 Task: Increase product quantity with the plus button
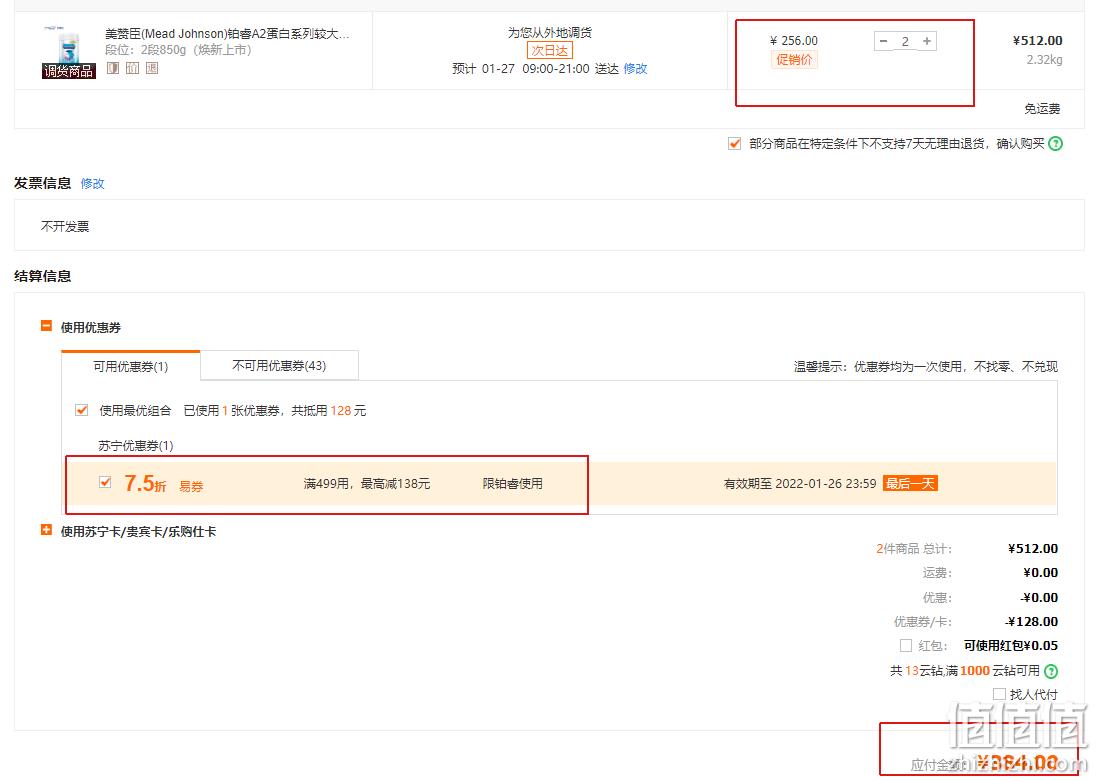[927, 41]
